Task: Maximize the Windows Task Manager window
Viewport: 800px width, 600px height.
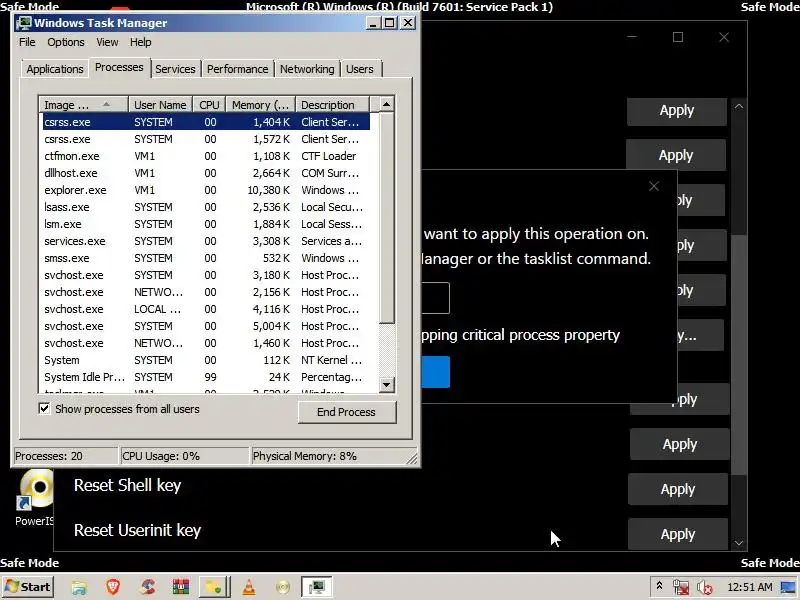Action: (389, 23)
